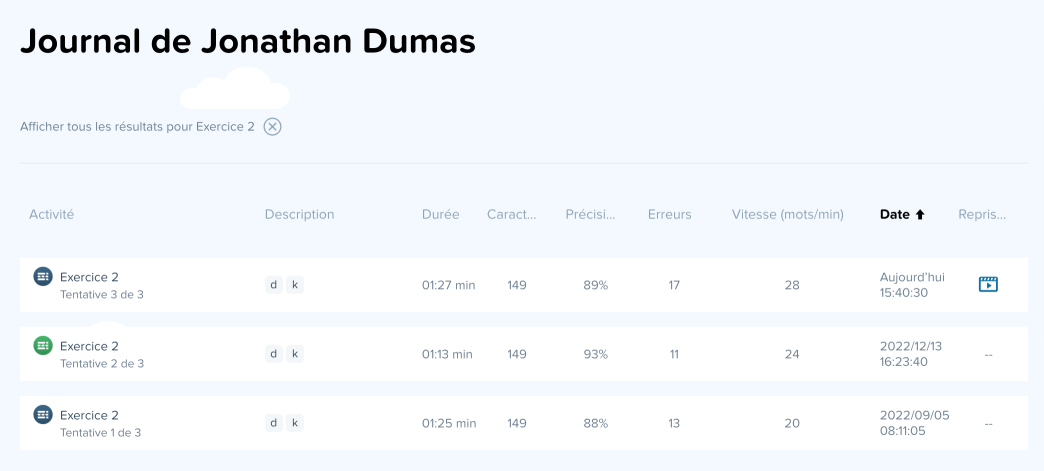1044x471 pixels.
Task: Open Exercice 2 Tentative 1 de 3 entry
Action: pyautogui.click(x=89, y=415)
